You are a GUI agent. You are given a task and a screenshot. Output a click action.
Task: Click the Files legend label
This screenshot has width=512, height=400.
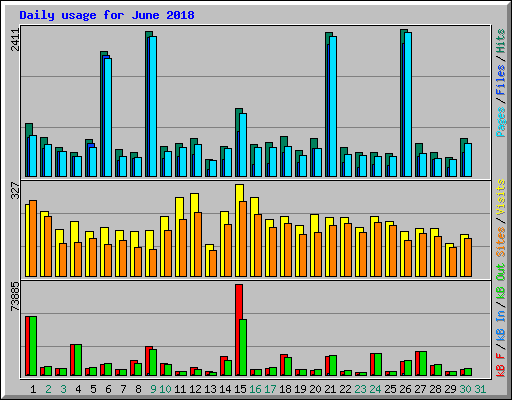point(501,80)
